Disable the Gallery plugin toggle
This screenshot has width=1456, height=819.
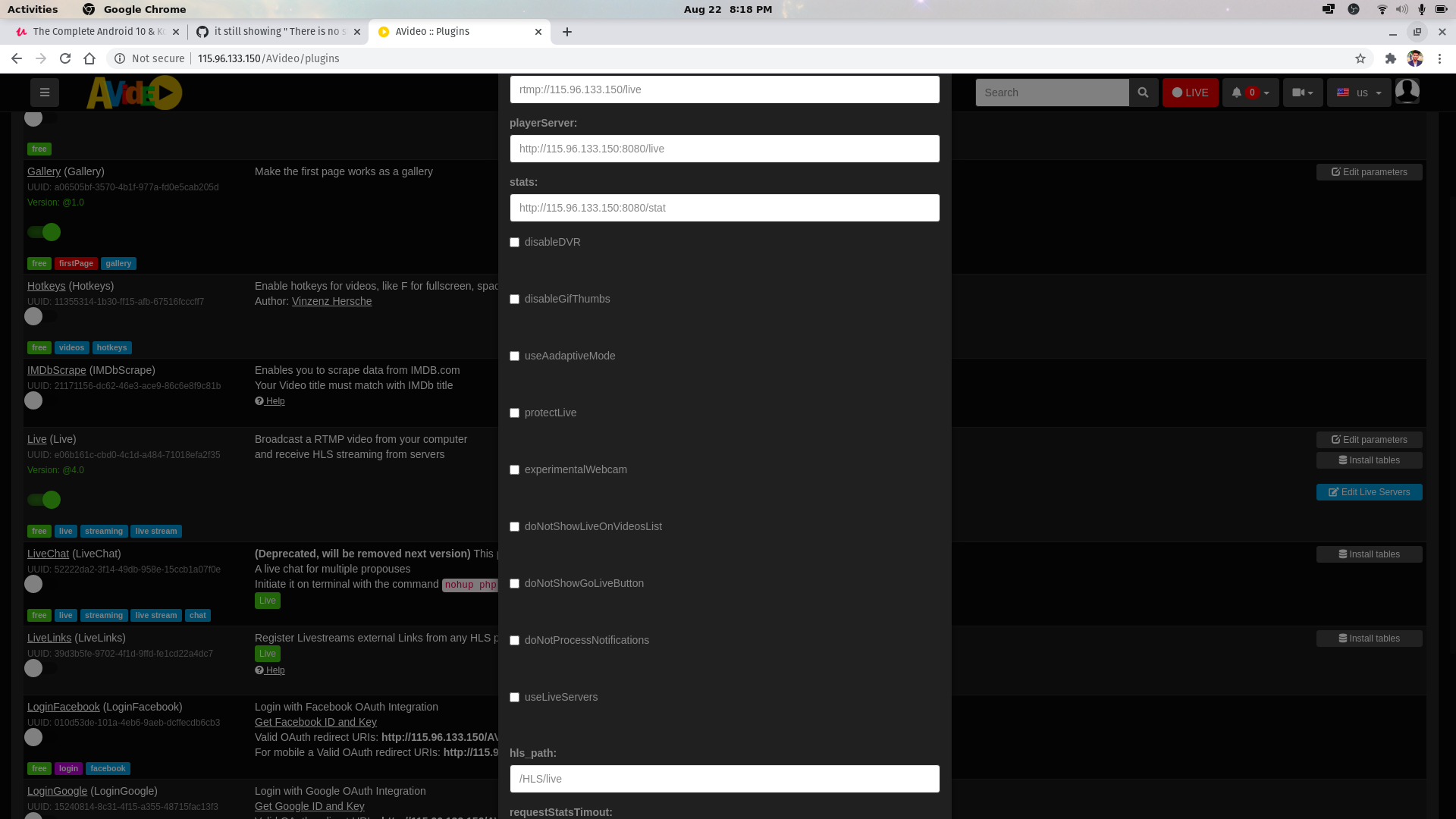[x=43, y=232]
